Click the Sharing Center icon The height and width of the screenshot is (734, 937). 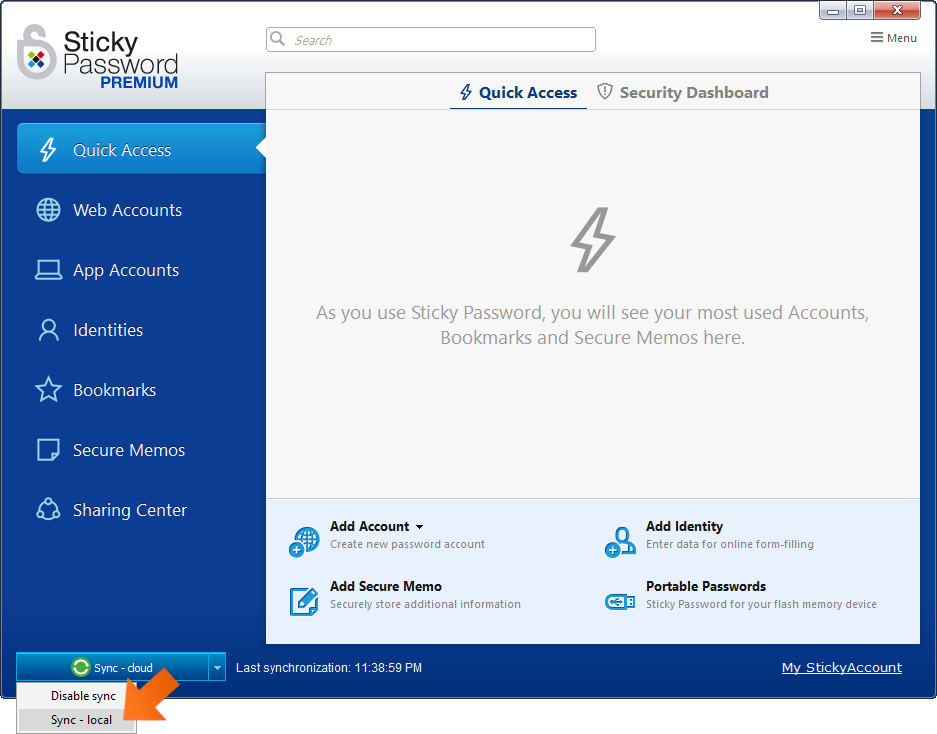[x=48, y=510]
